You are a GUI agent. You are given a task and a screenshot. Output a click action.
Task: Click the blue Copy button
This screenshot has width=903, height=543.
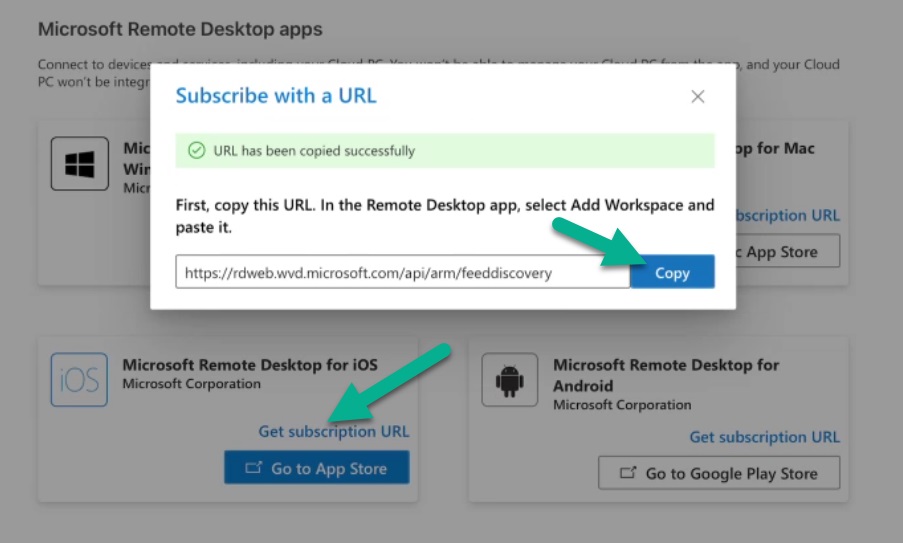(x=672, y=272)
